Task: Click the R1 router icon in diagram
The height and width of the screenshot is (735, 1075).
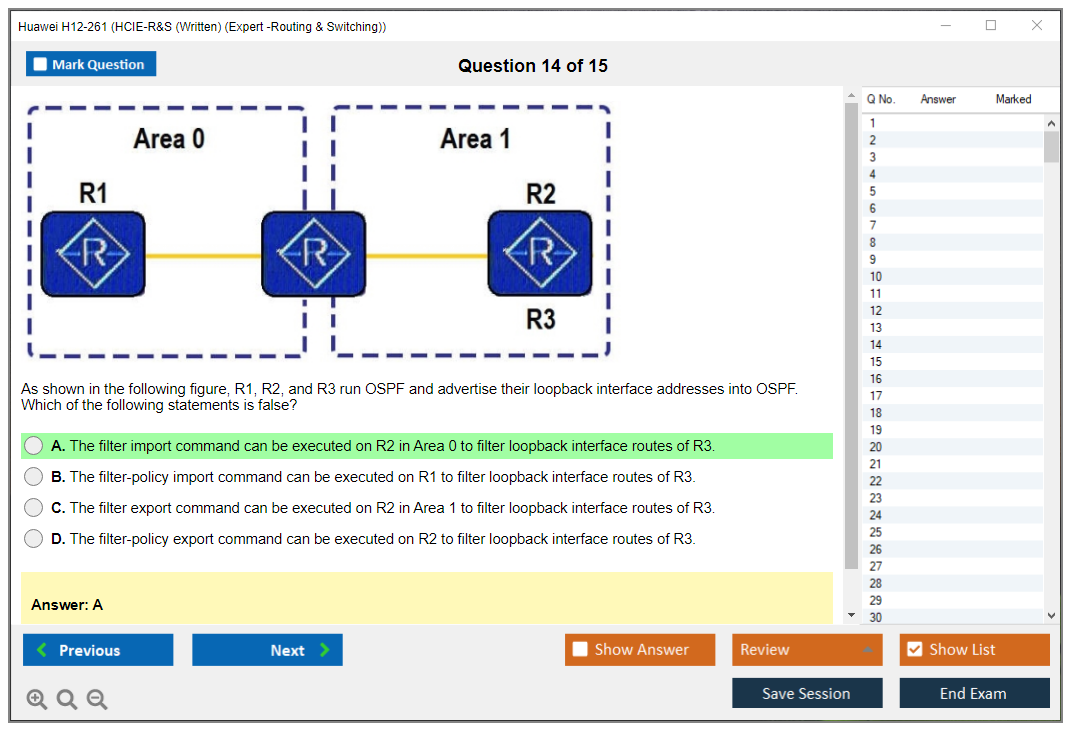Action: [92, 254]
